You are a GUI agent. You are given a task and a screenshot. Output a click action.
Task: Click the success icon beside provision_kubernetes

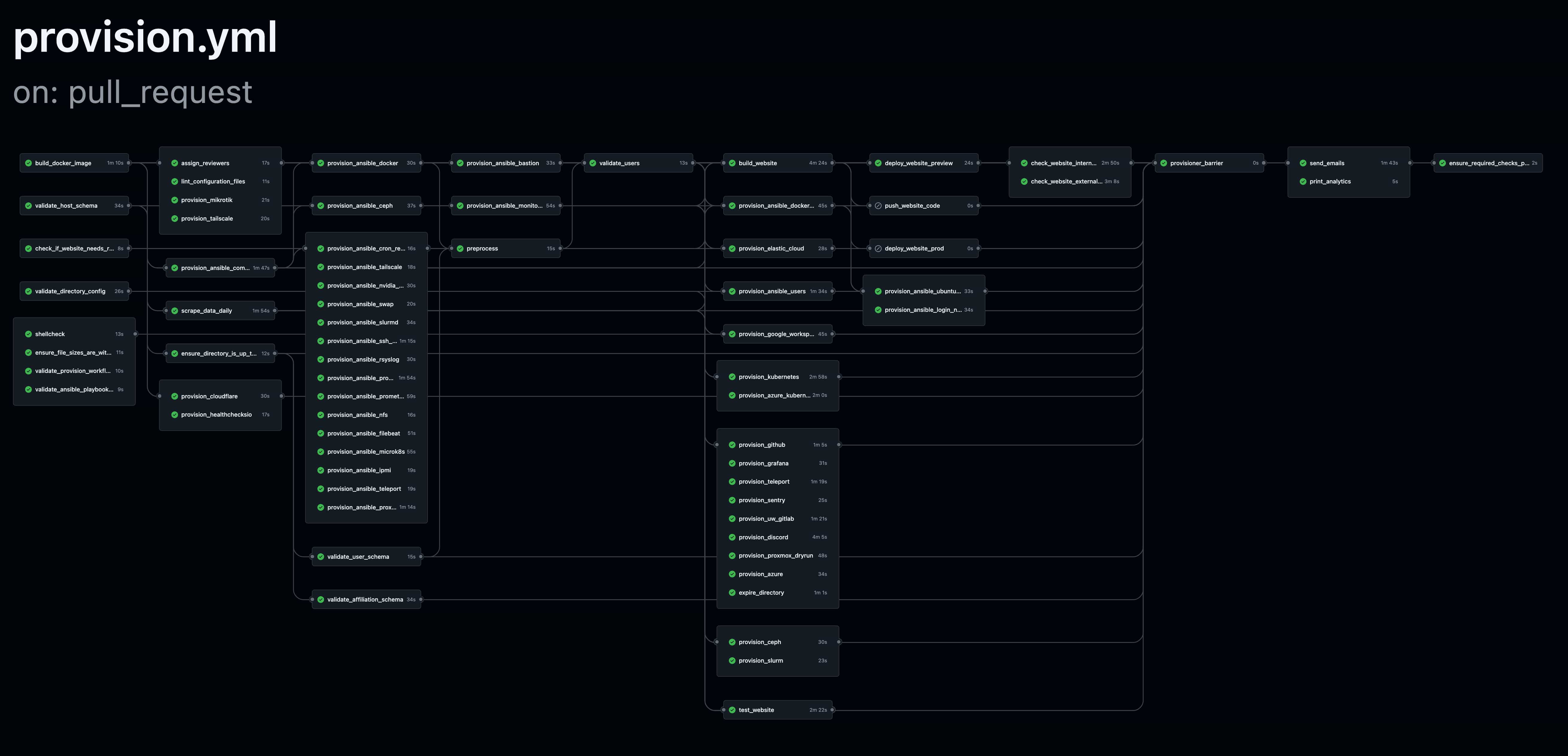pyautogui.click(x=732, y=376)
